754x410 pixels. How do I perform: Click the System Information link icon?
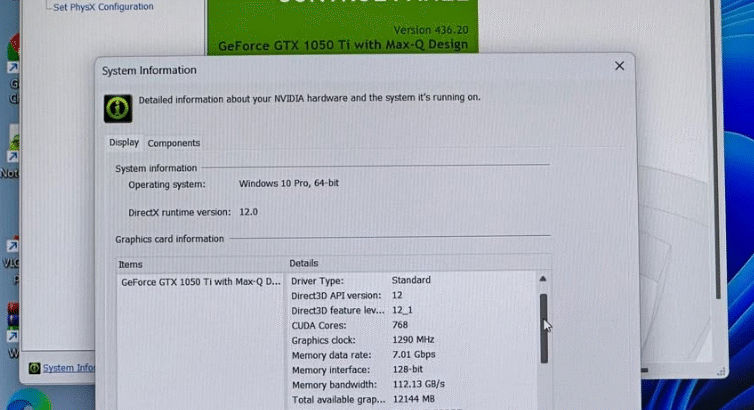click(x=34, y=368)
